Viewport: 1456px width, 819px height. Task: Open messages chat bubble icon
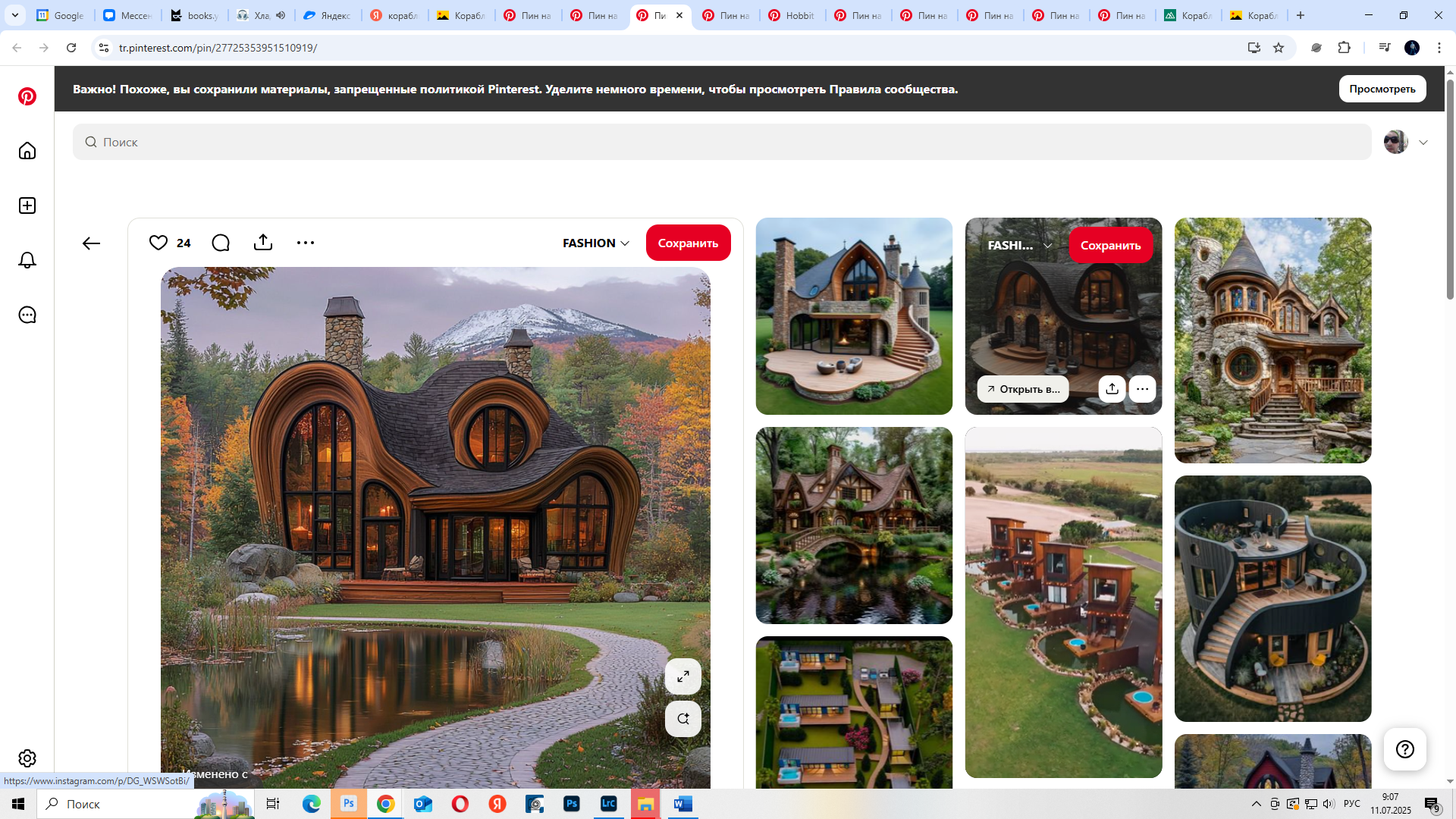click(x=27, y=315)
